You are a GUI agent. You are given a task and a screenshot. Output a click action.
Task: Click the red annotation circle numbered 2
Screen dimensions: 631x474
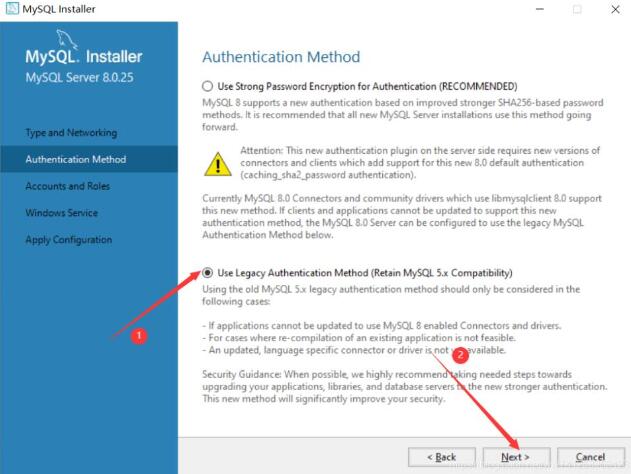click(x=460, y=355)
